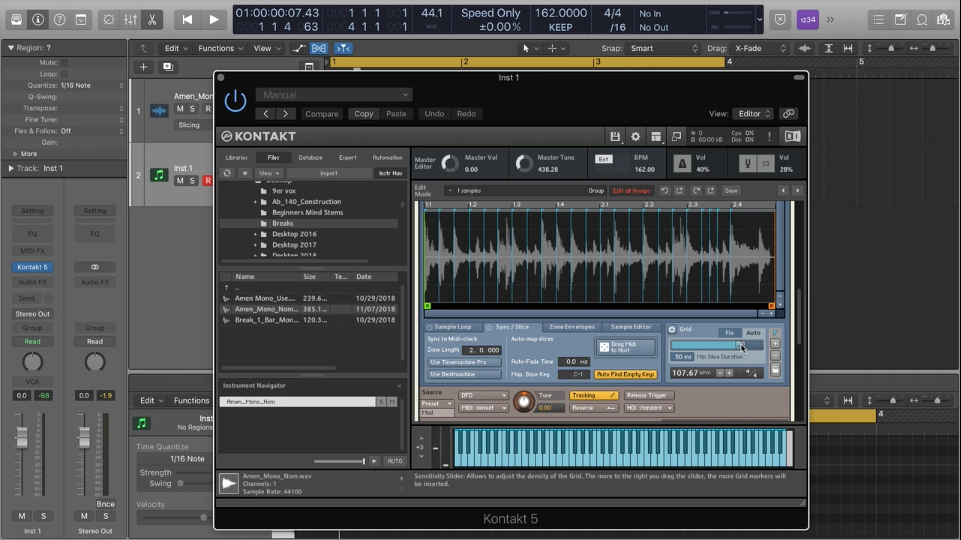This screenshot has height=540, width=961.
Task: Toggle Sample Loop tab power icon
Action: 429,327
